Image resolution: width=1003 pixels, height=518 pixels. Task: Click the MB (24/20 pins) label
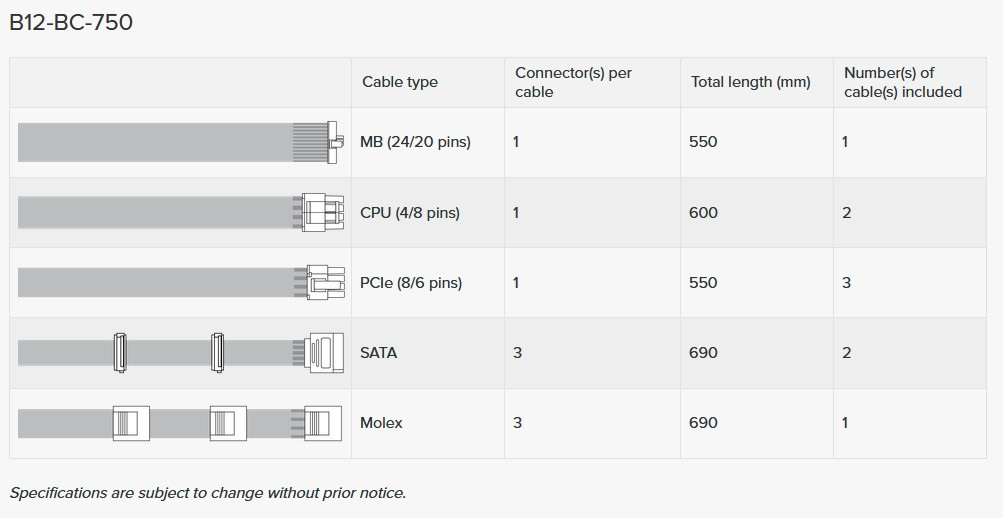[x=415, y=142]
